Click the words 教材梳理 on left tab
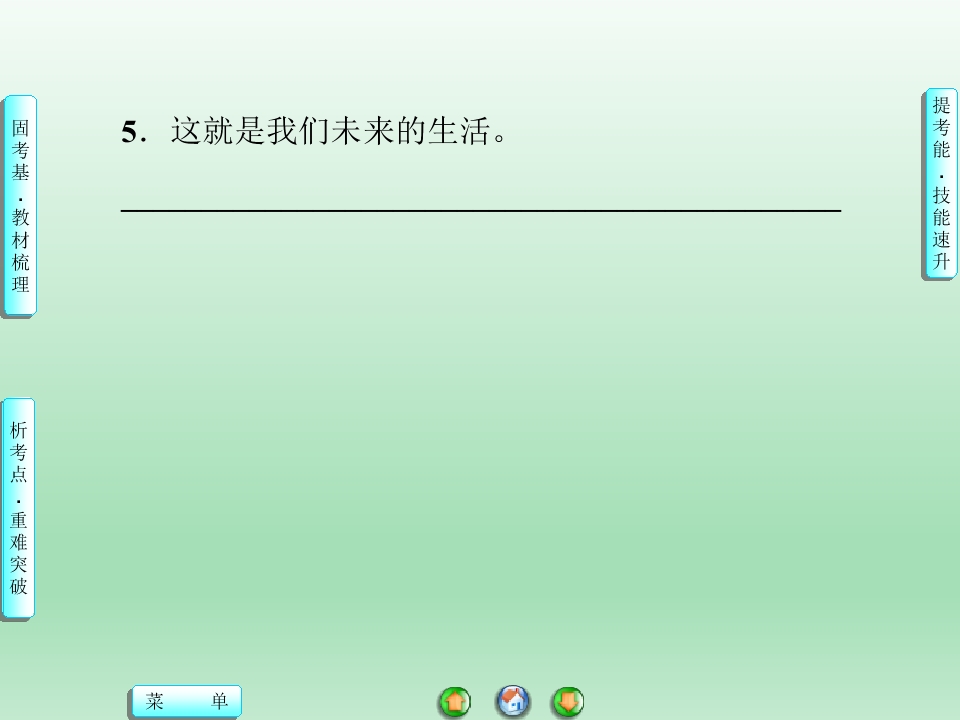The height and width of the screenshot is (720, 960). (x=20, y=250)
